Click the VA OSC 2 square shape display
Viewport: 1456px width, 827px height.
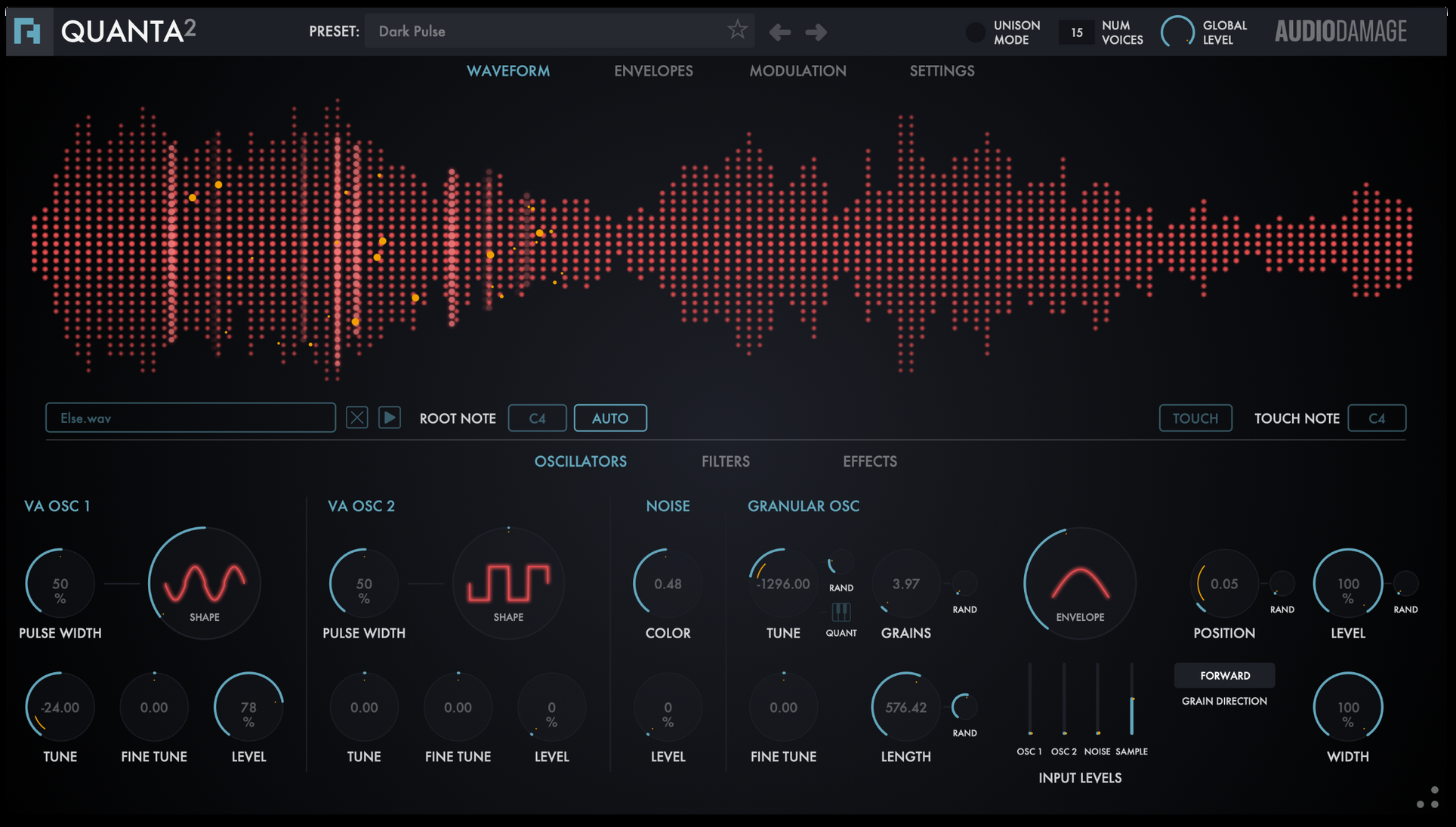pos(508,583)
